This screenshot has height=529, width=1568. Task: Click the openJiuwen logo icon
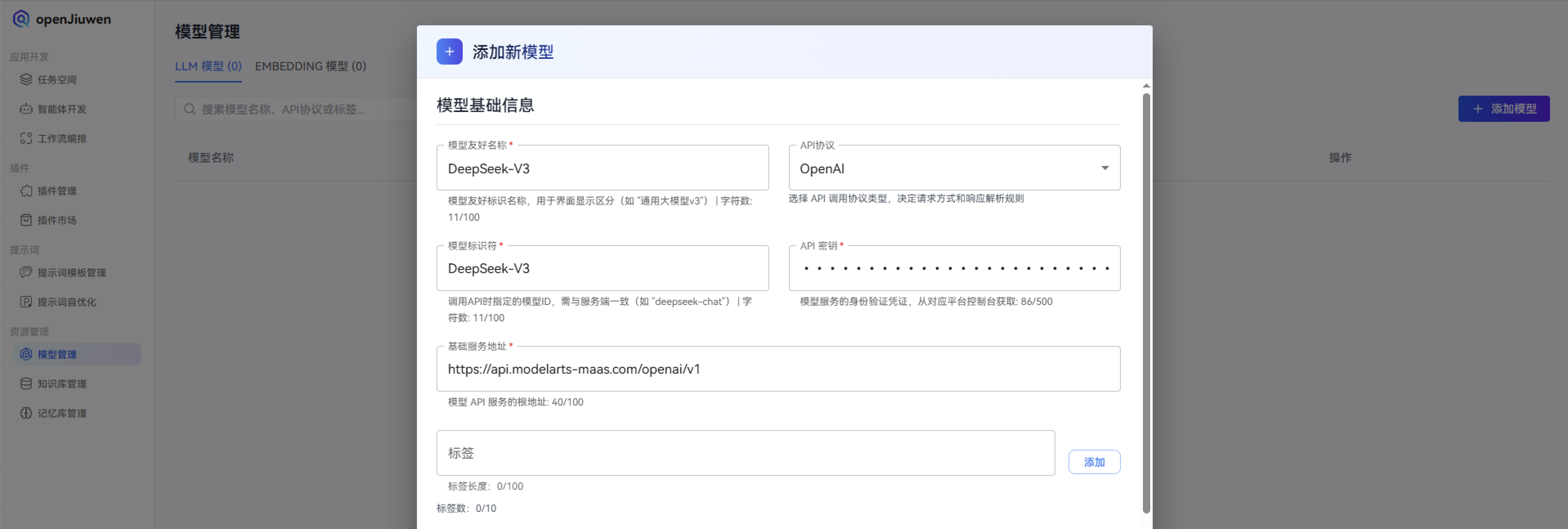coord(21,19)
